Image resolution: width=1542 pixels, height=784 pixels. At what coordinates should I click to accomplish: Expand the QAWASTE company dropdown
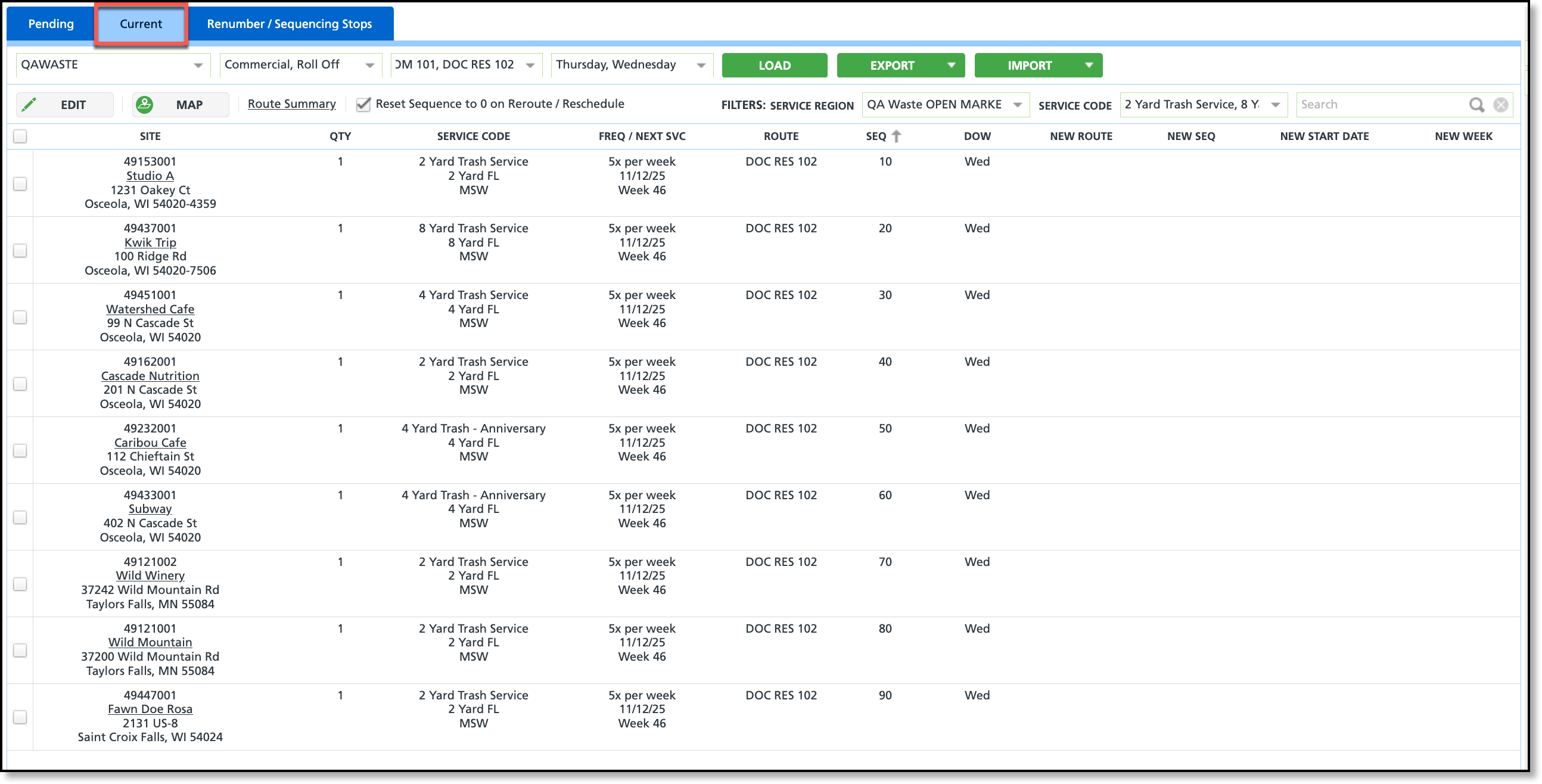(x=198, y=65)
